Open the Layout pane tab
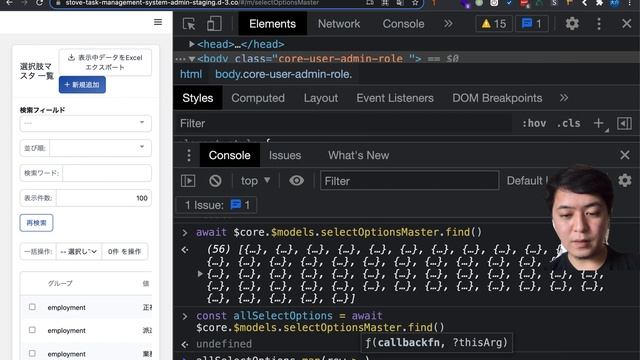640x360 pixels. pos(321,98)
